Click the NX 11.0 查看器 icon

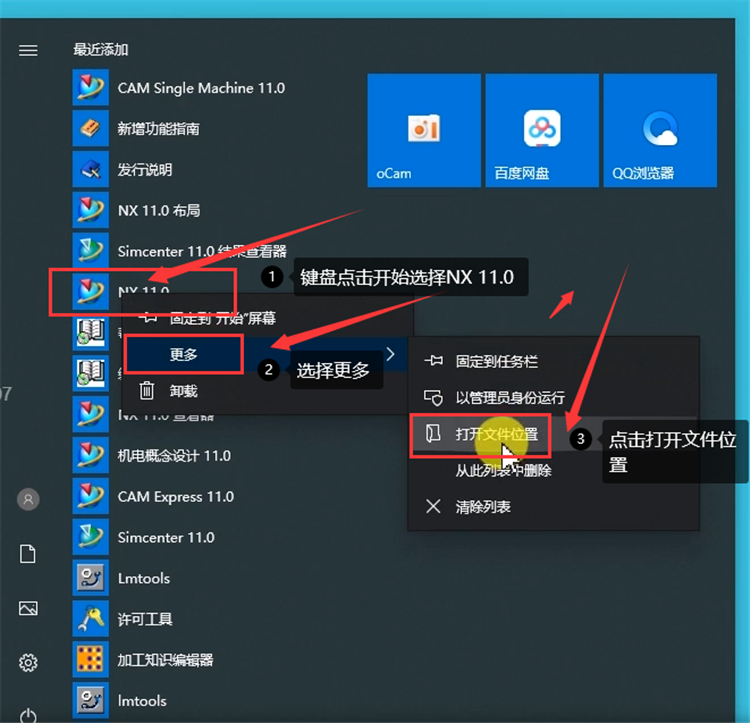pyautogui.click(x=90, y=414)
